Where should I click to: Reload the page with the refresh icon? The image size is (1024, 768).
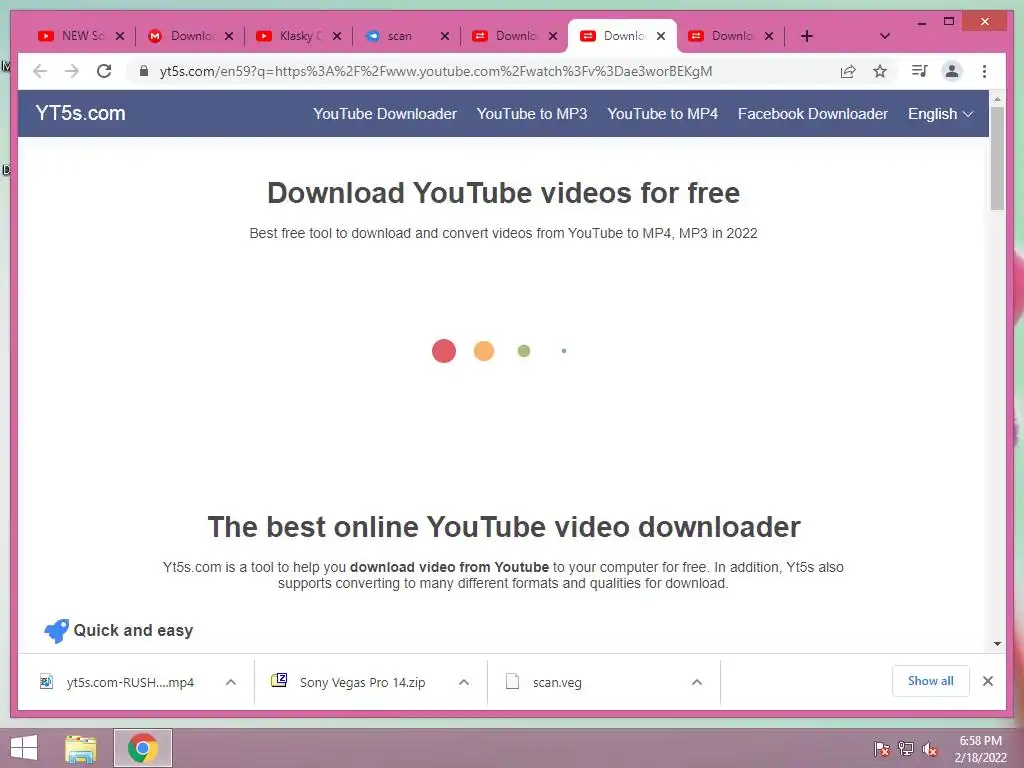tap(104, 71)
